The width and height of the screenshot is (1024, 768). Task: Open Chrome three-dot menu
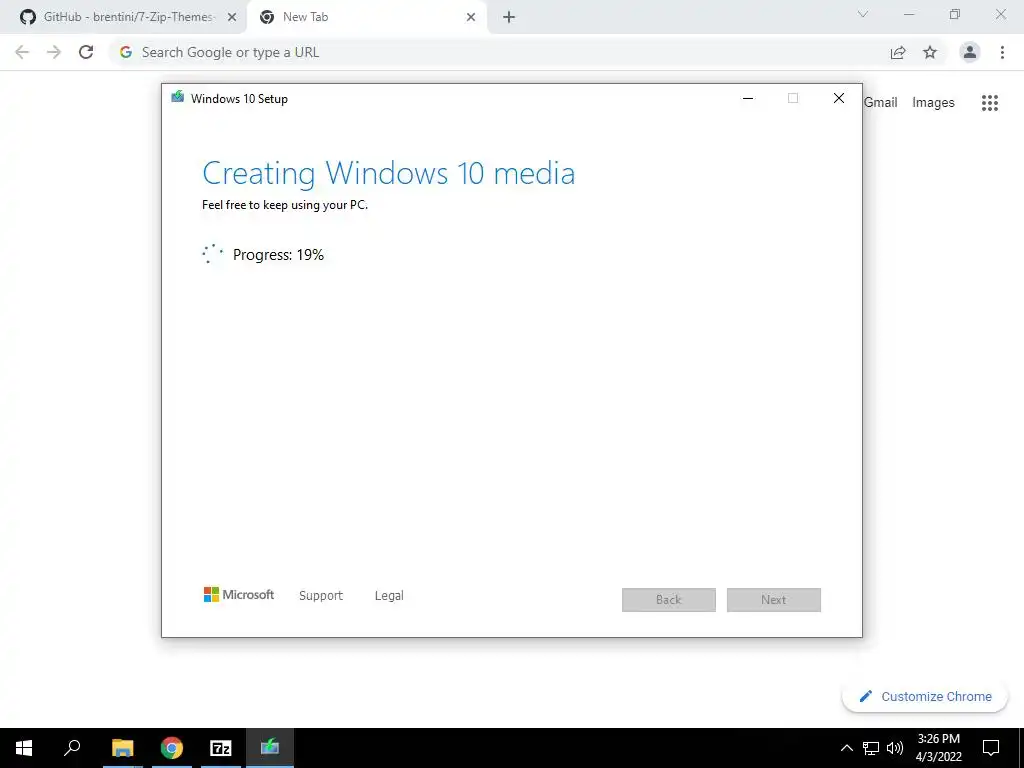1002,52
